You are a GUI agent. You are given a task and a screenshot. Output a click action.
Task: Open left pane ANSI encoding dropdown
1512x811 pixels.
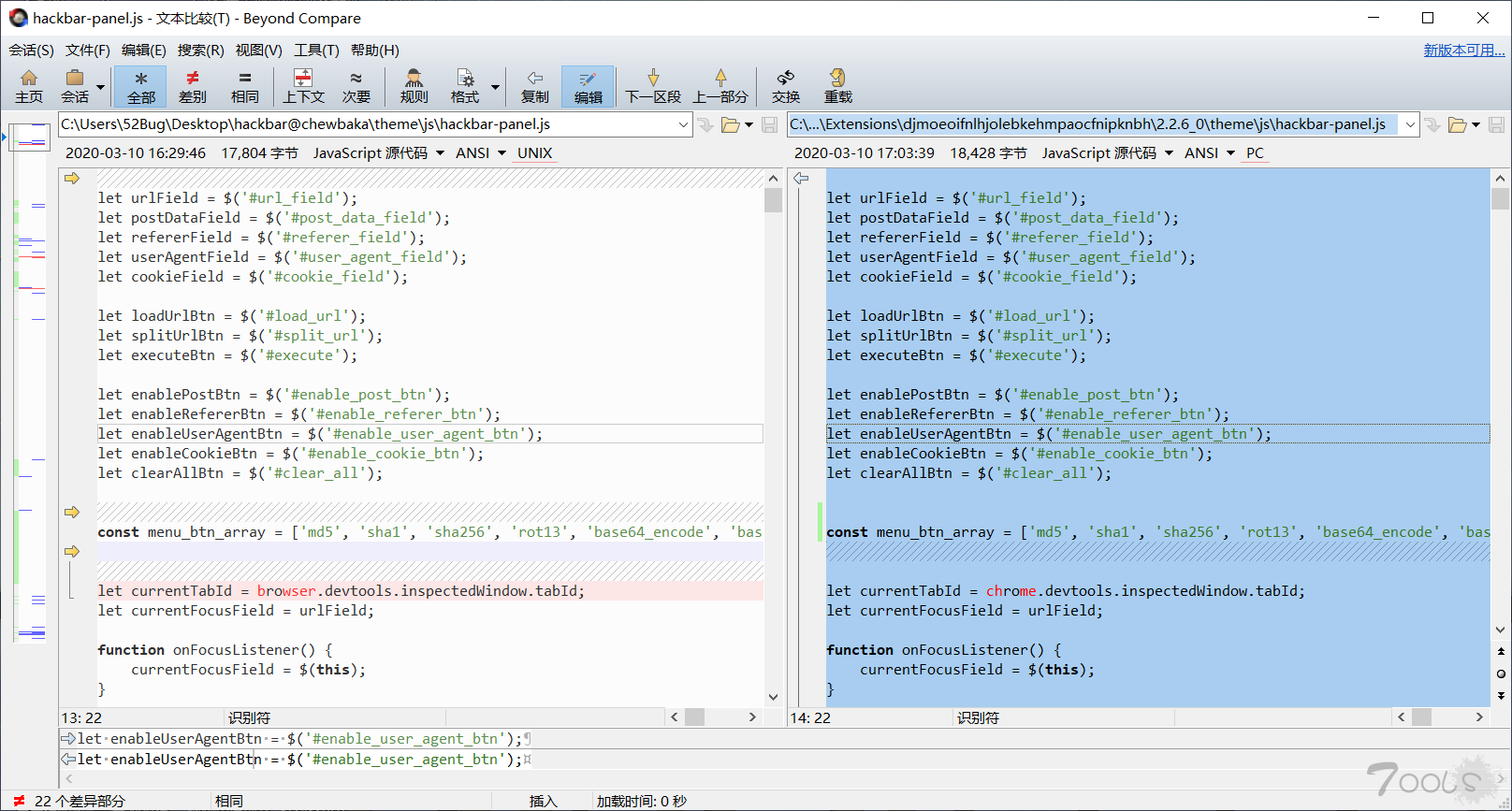click(481, 152)
